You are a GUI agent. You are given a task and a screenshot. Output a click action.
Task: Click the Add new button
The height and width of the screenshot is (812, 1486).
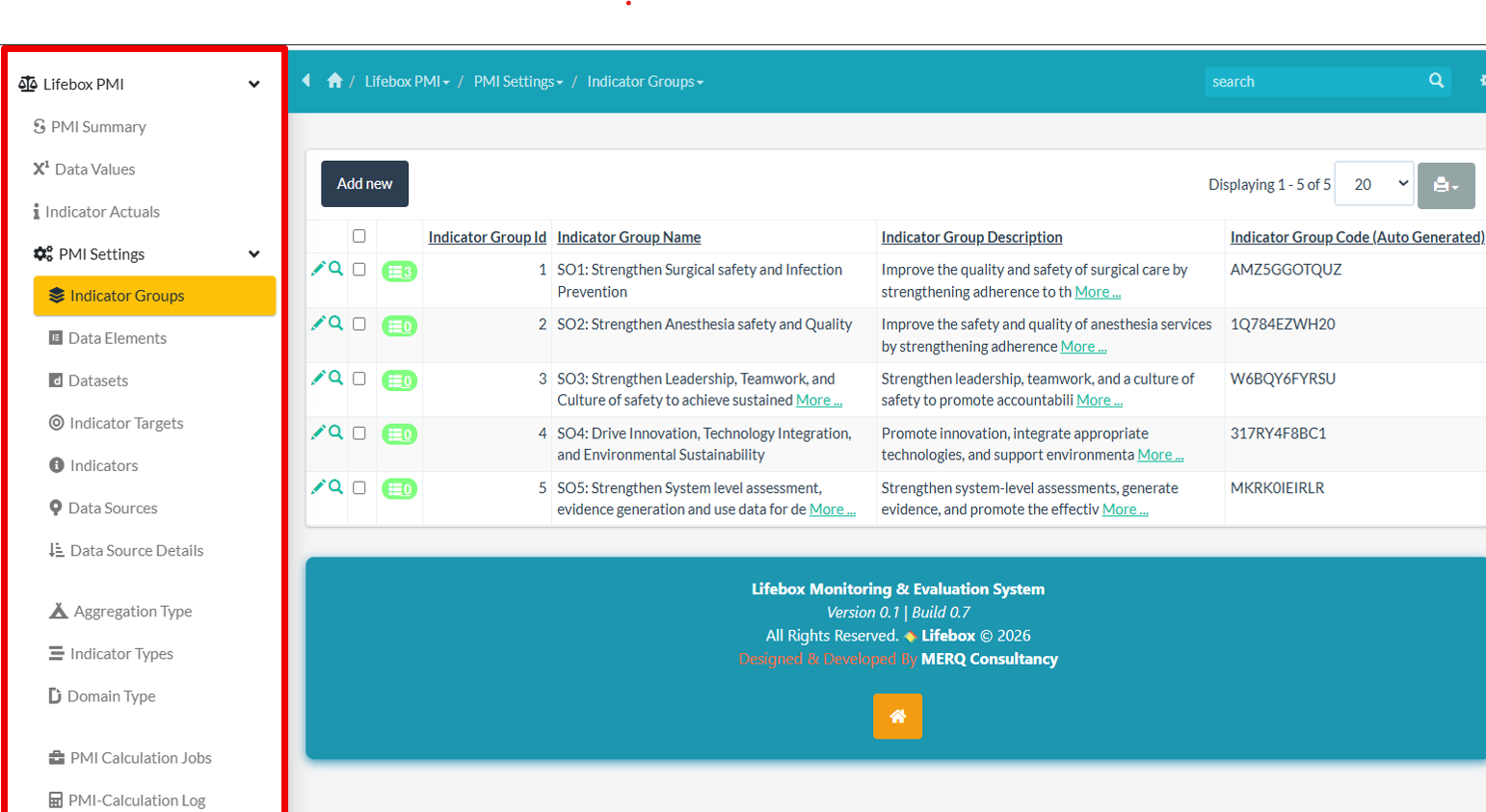pos(364,184)
